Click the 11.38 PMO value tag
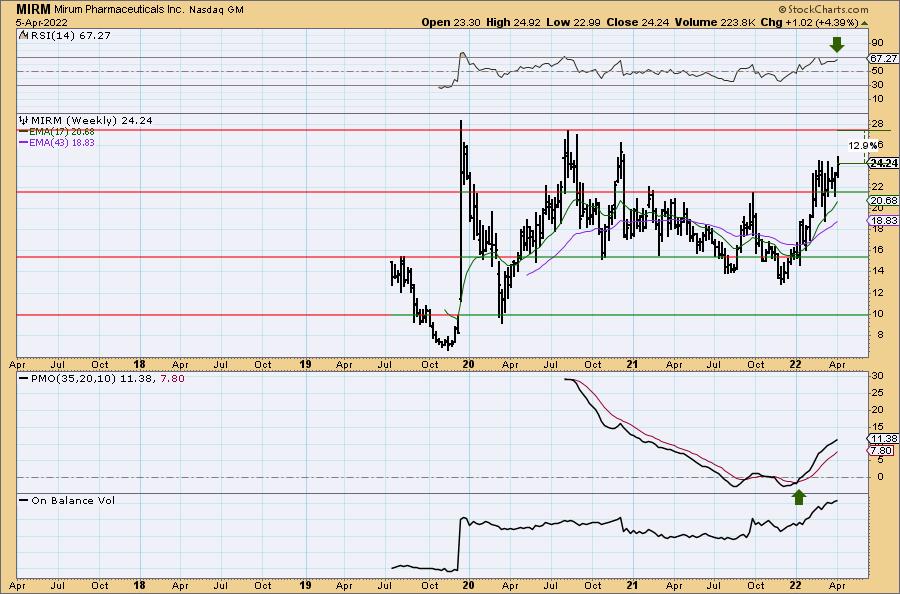Screen dimensions: 900x594 [x=883, y=438]
